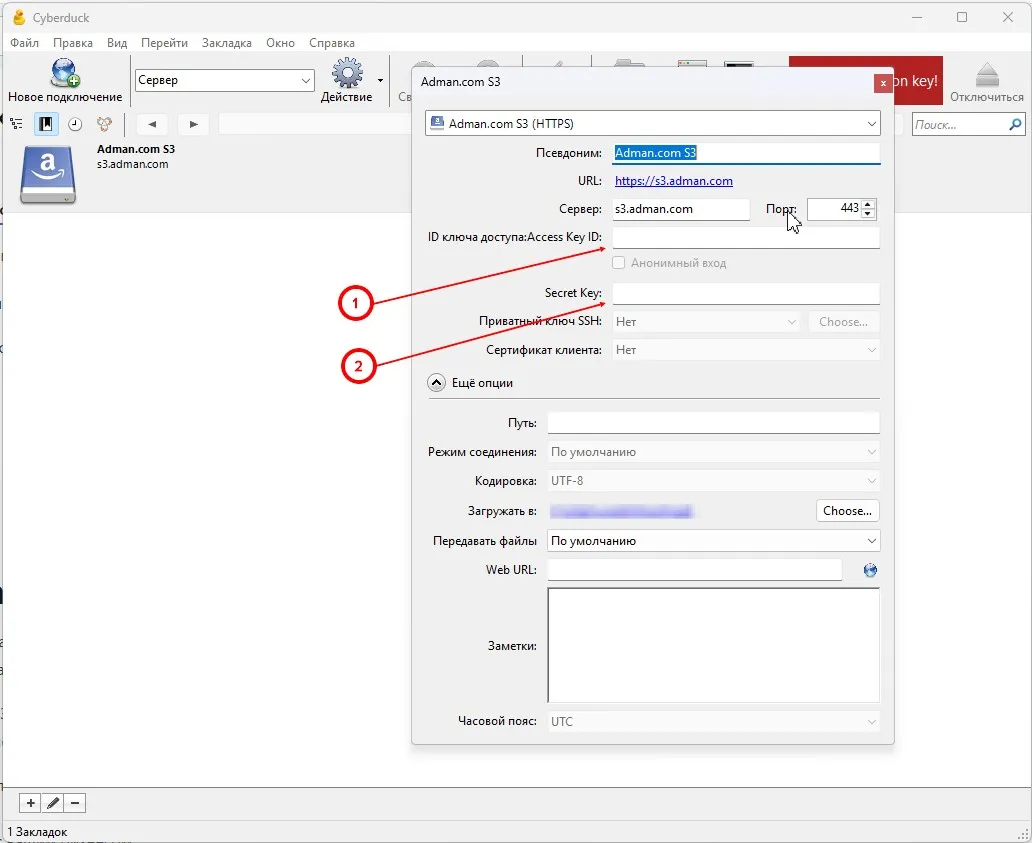
Task: Collapse the Ещё опции section
Action: (436, 382)
